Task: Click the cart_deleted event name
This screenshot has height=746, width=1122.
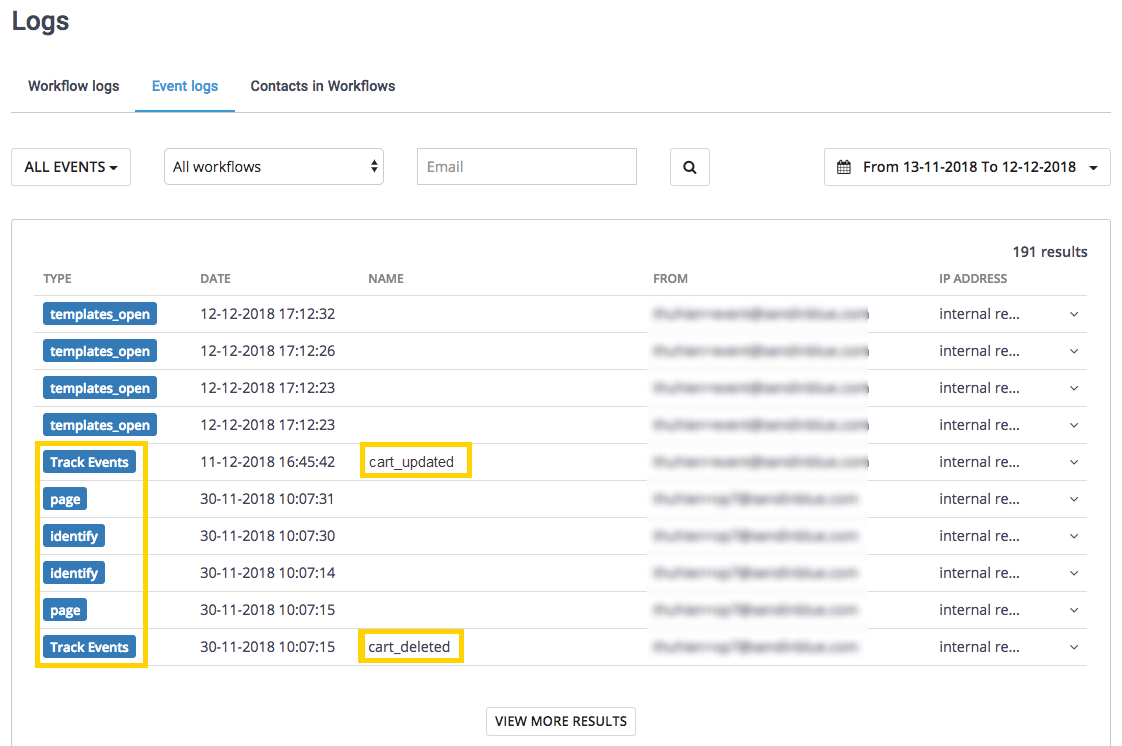Action: 409,647
